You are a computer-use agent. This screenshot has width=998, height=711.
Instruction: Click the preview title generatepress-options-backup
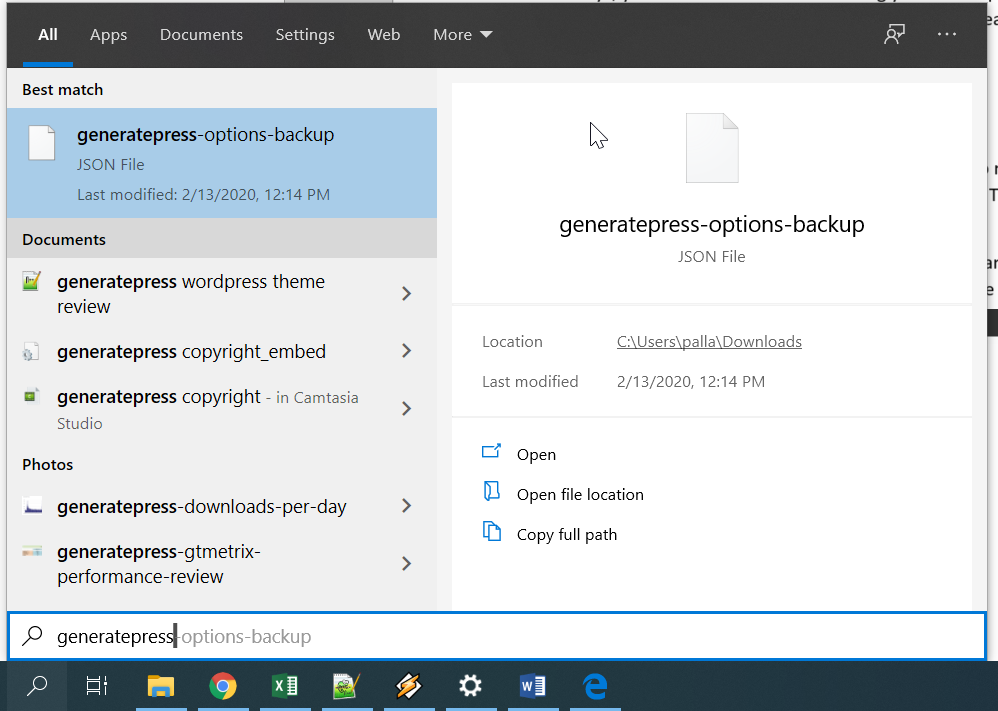coord(712,225)
